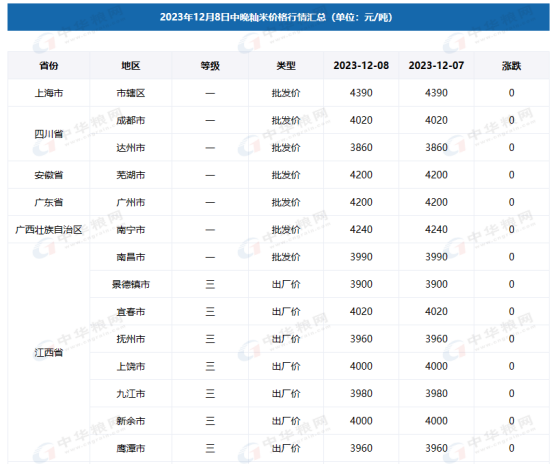Select the 成都市 region cell

tap(131, 120)
